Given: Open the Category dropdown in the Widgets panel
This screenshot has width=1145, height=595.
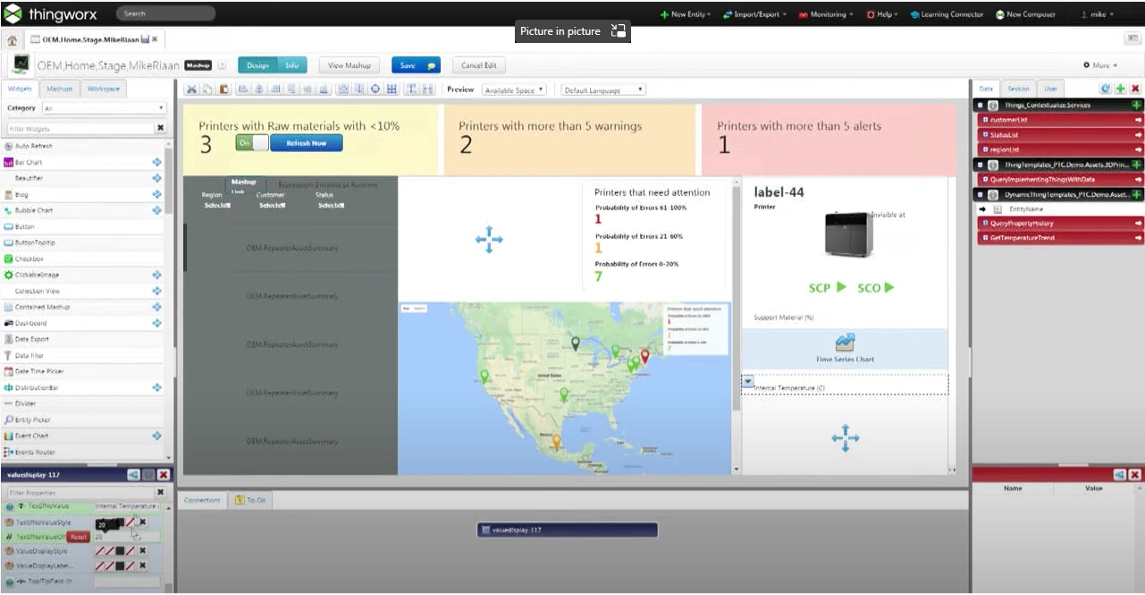Looking at the screenshot, I should coord(104,108).
